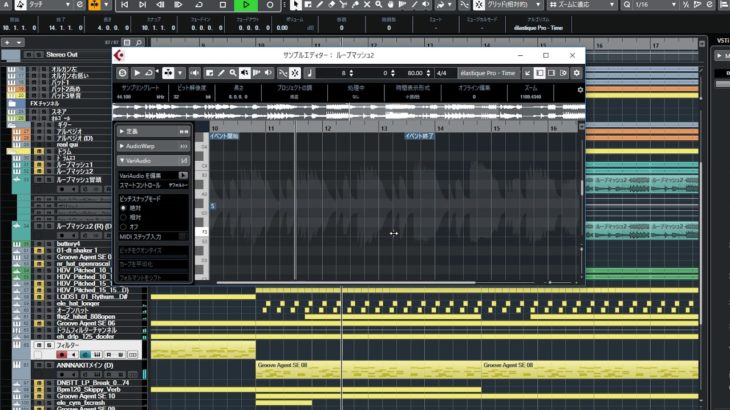Open the Color tool dropdown arrow

pos(449,5)
